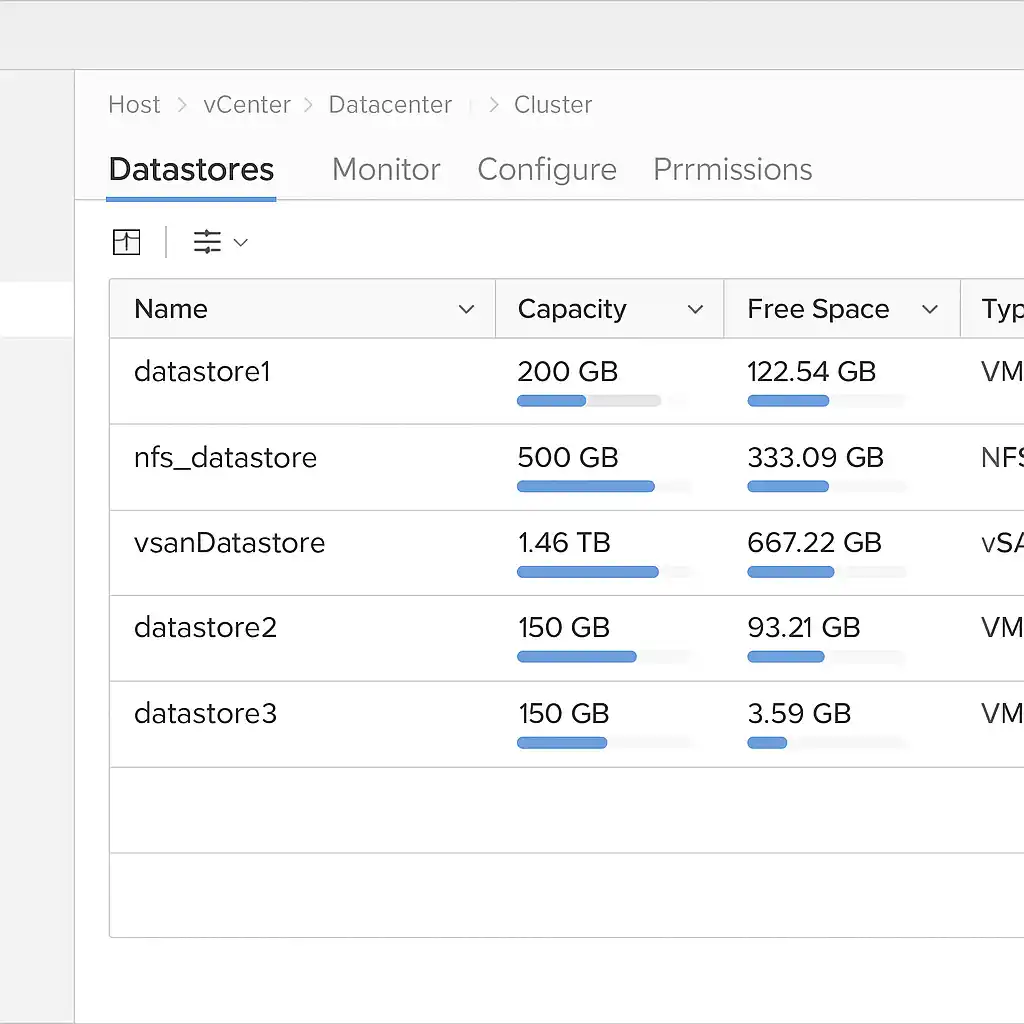Sort by the Free Space column header
Screen dimensions: 1024x1024
(x=818, y=309)
